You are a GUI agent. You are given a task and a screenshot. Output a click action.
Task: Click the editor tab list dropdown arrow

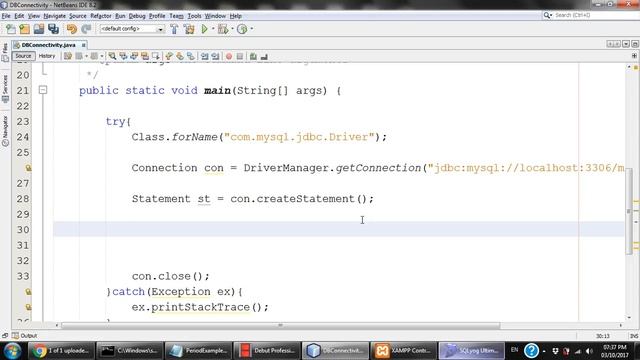(x=626, y=44)
